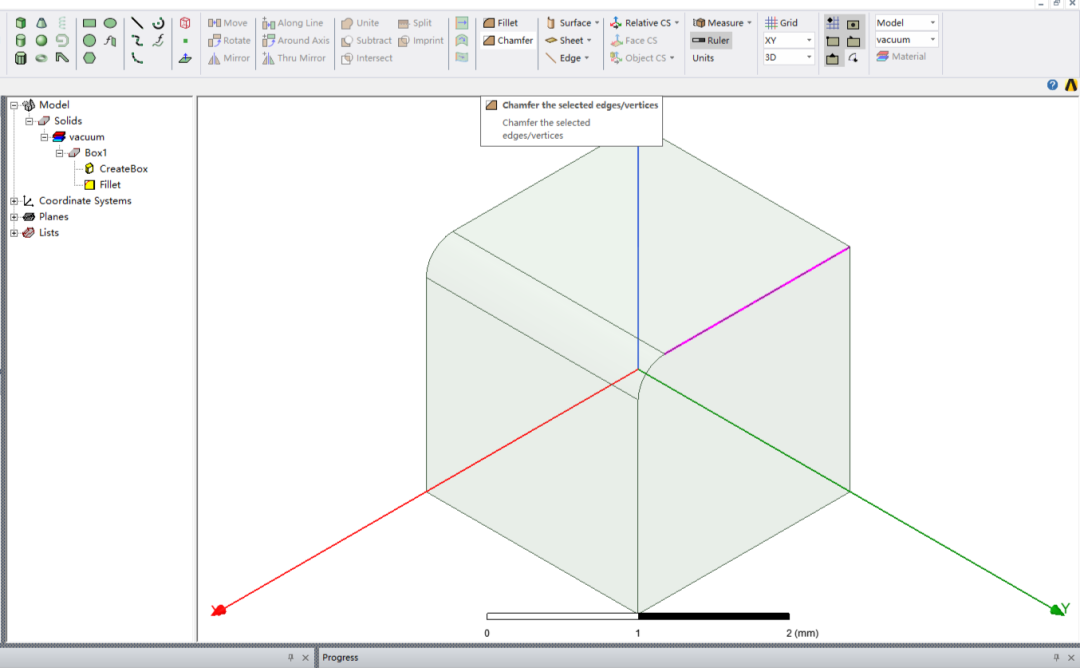The image size is (1080, 668).
Task: Click the green Draw Point icon
Action: (185, 41)
